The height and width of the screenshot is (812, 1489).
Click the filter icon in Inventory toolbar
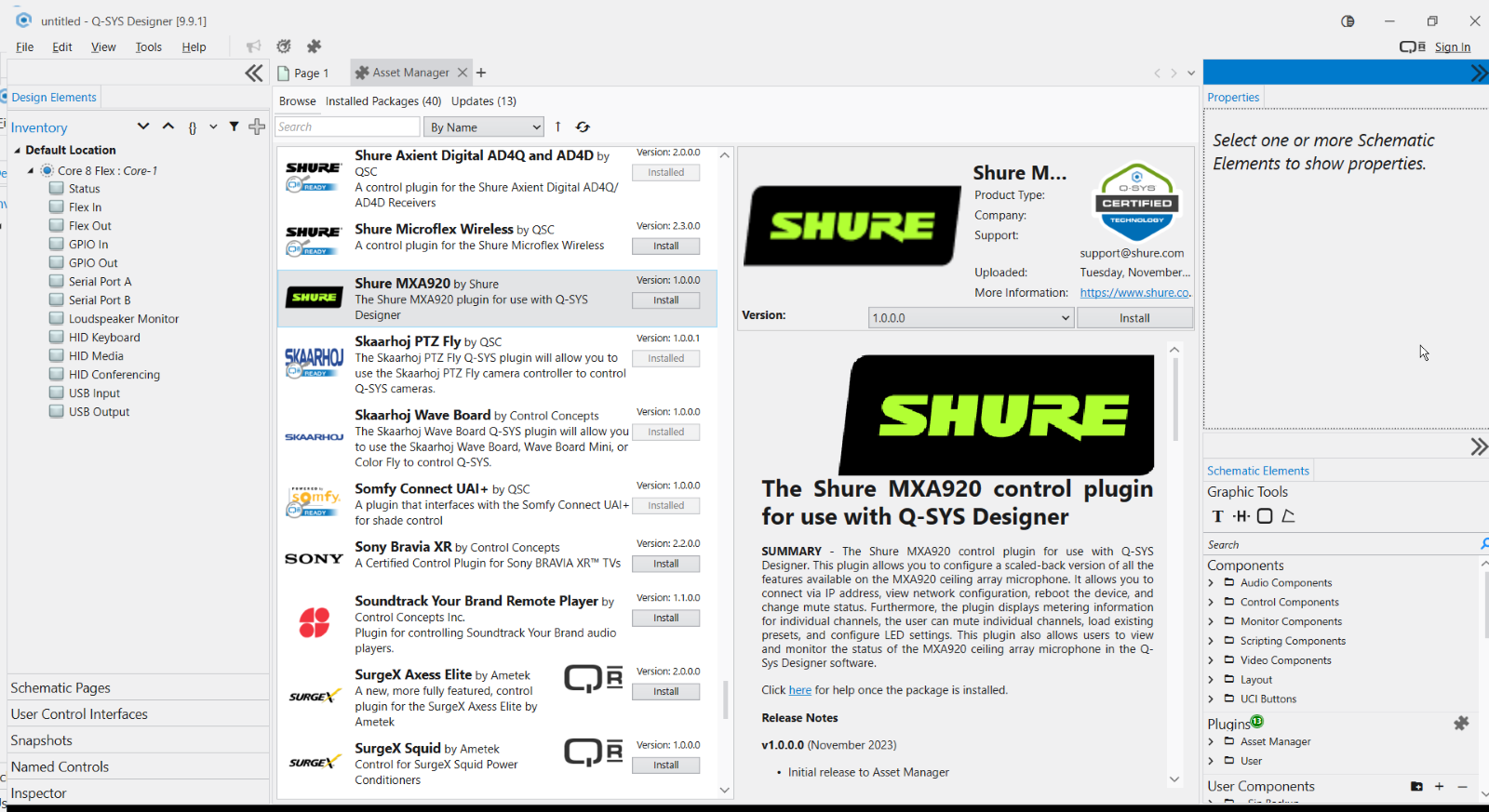(234, 126)
